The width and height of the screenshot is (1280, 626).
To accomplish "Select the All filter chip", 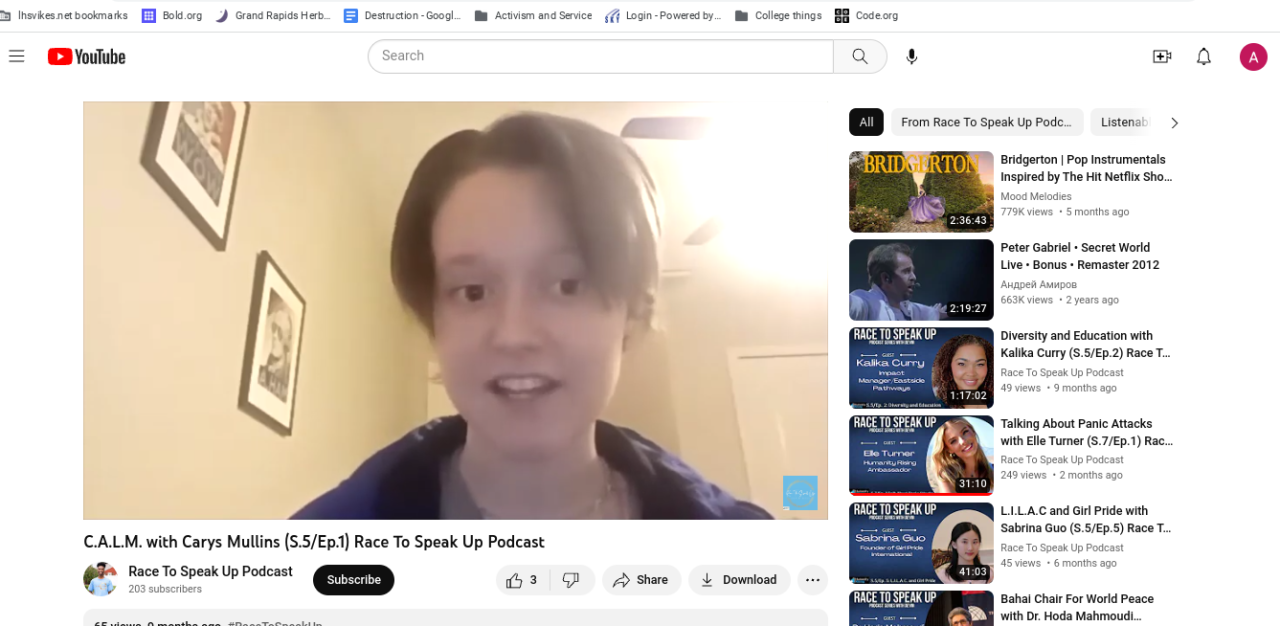I will pyautogui.click(x=866, y=122).
